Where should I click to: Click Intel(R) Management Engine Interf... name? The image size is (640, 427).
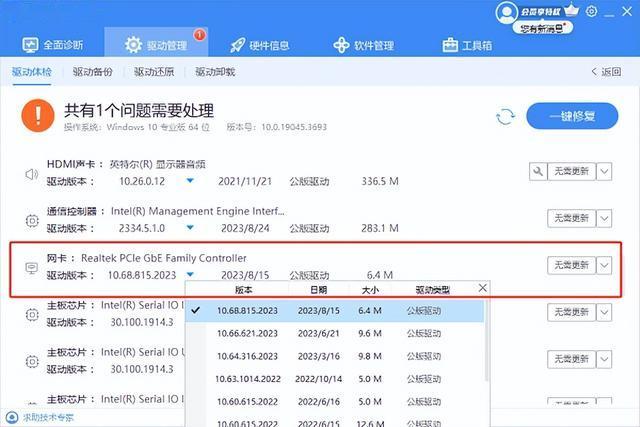click(x=198, y=211)
